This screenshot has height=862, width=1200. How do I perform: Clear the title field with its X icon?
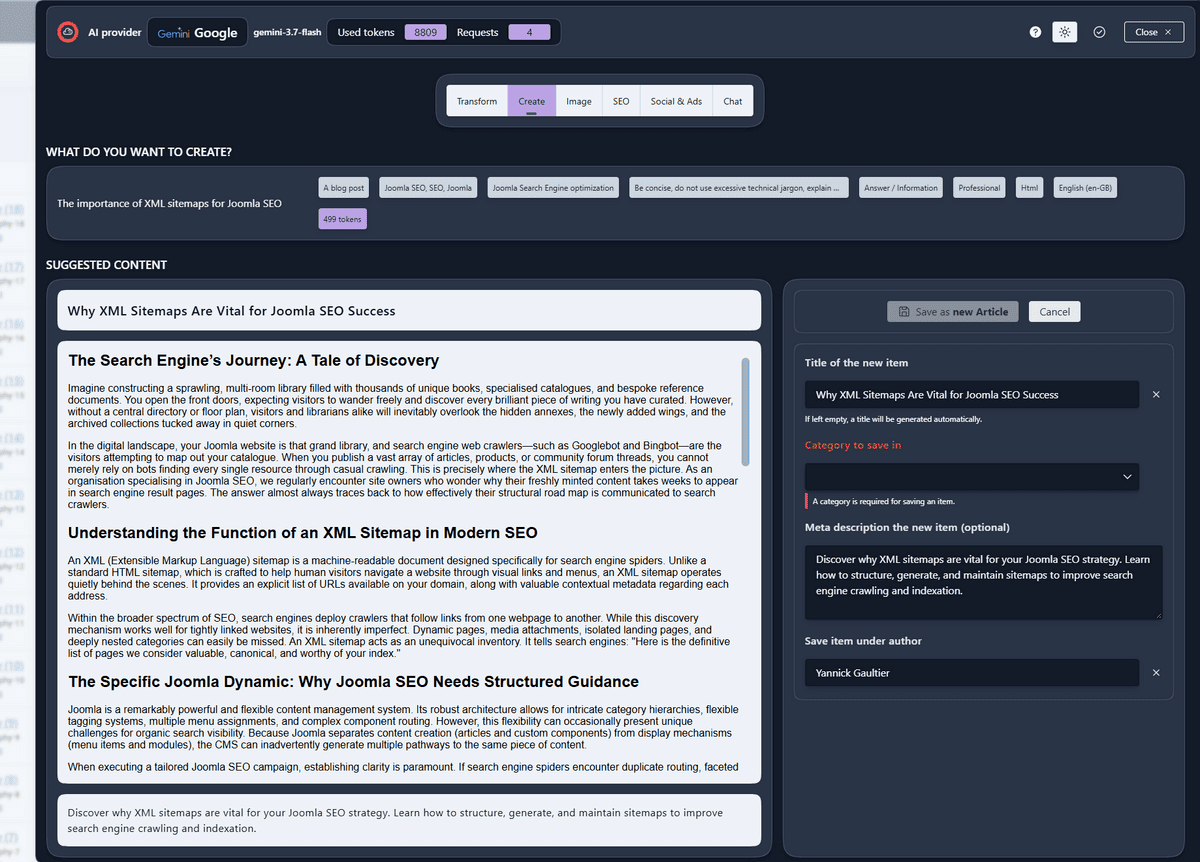coord(1156,394)
